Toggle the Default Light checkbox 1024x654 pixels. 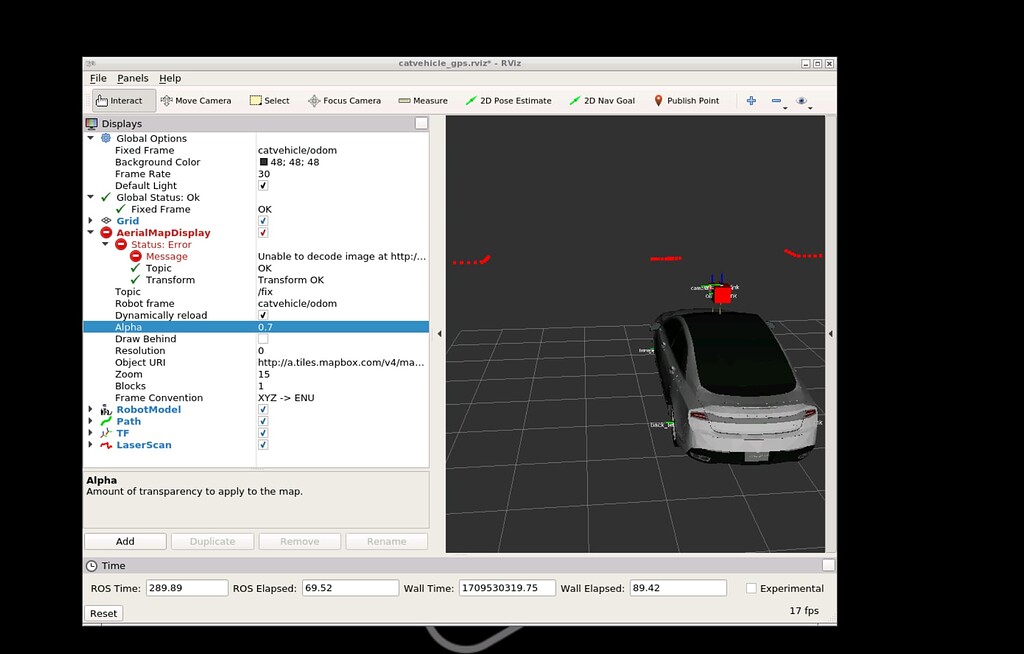click(263, 186)
